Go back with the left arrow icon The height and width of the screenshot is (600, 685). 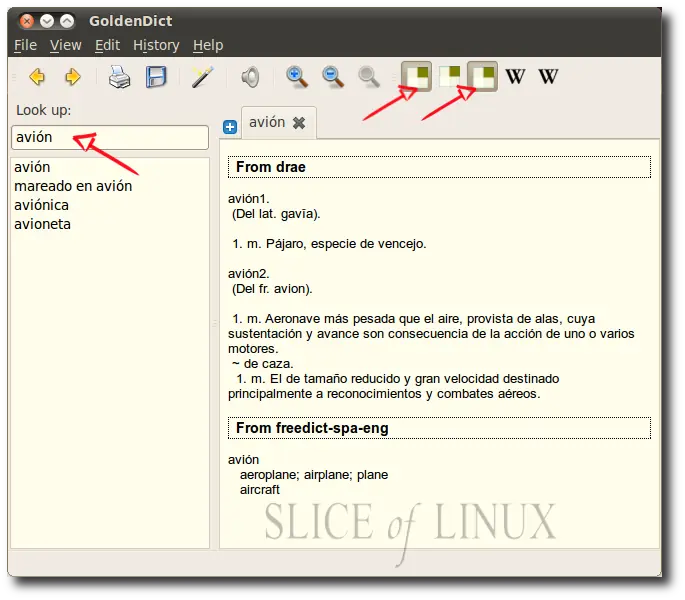pos(37,77)
